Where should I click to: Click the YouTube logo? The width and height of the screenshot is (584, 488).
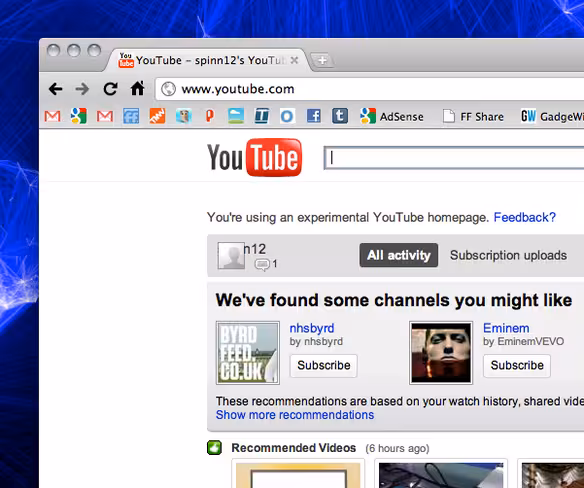(x=254, y=157)
